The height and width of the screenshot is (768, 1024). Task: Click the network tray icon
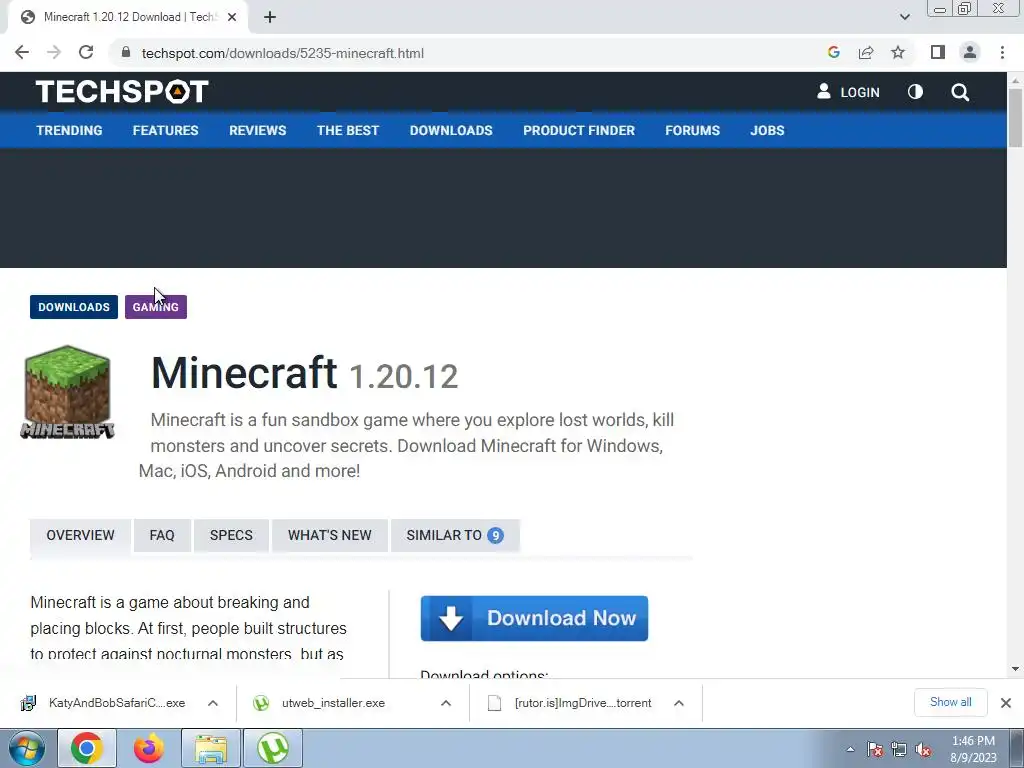click(899, 749)
